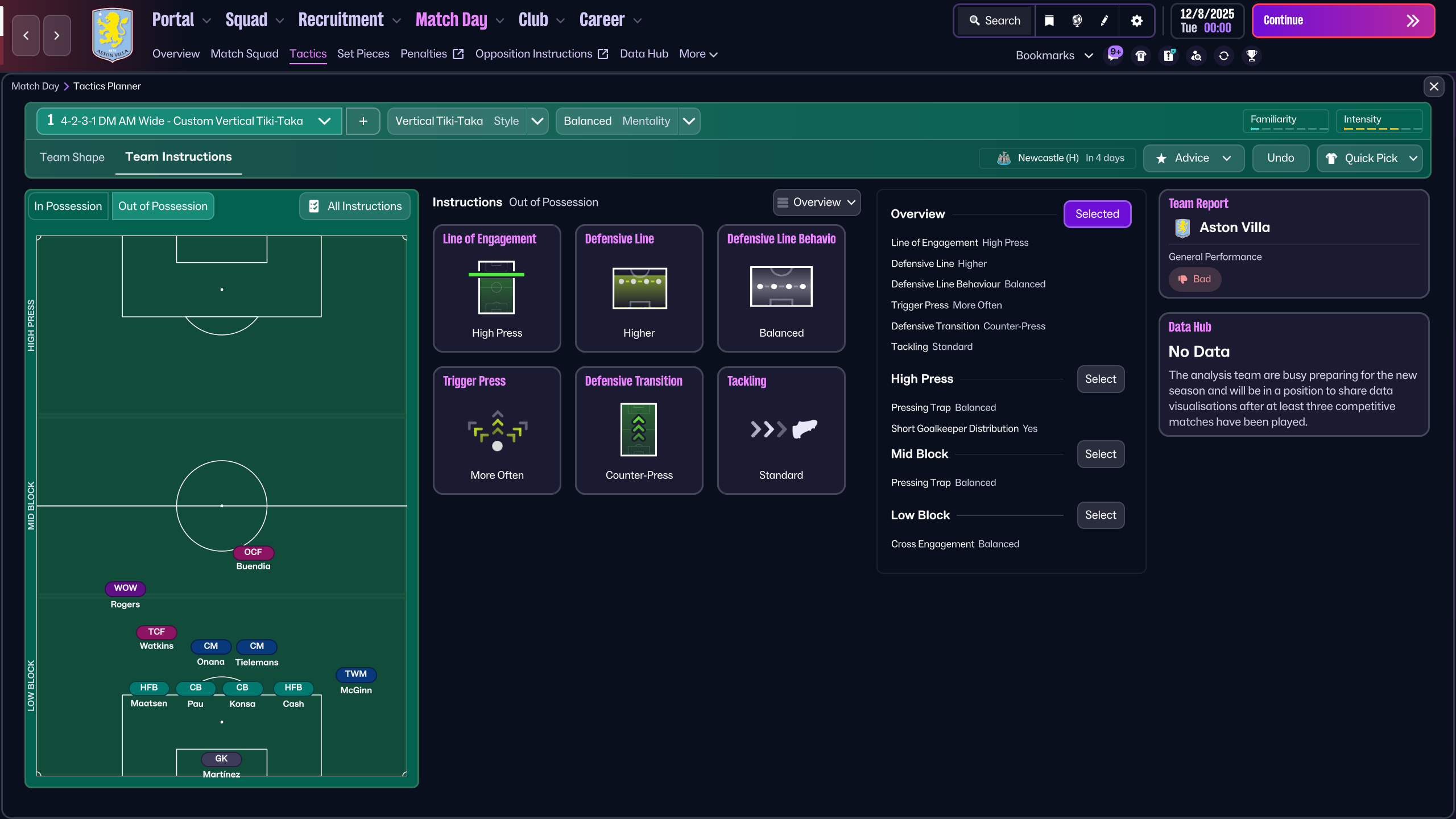
Task: Open the Search box
Action: [x=995, y=21]
